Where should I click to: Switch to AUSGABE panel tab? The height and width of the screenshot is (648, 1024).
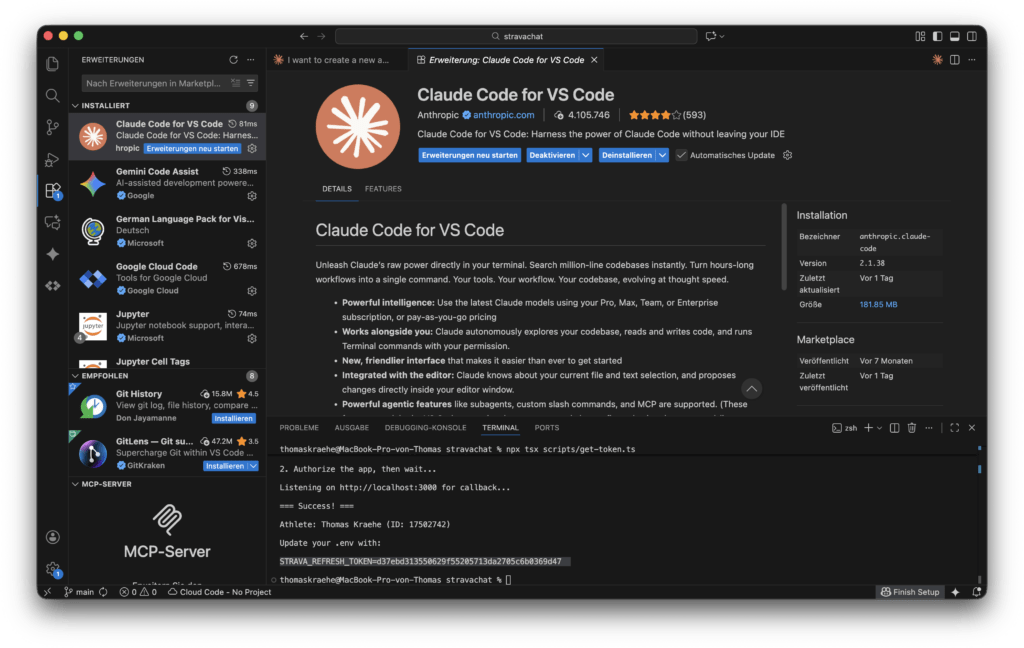[x=352, y=428]
